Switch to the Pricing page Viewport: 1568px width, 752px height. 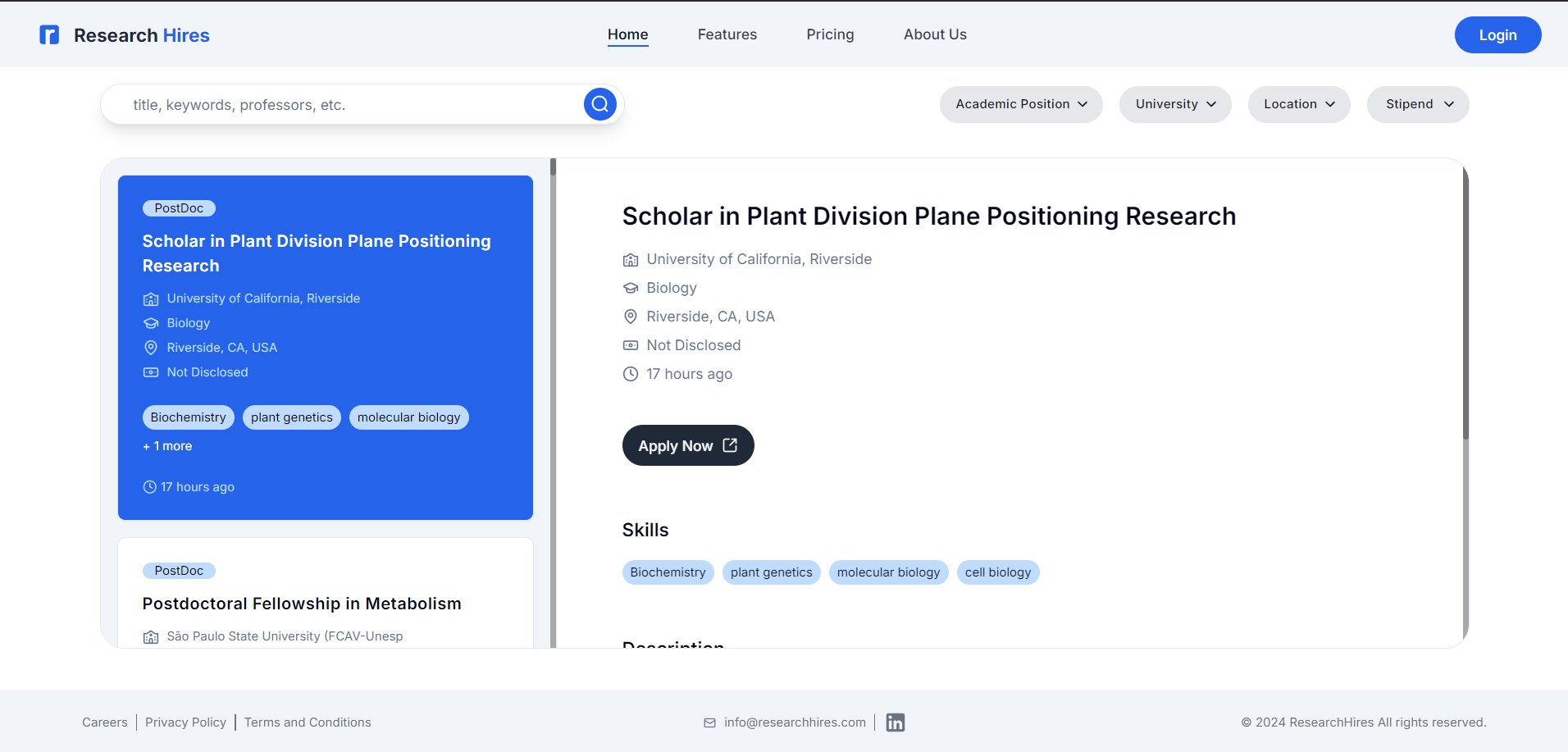coord(830,34)
